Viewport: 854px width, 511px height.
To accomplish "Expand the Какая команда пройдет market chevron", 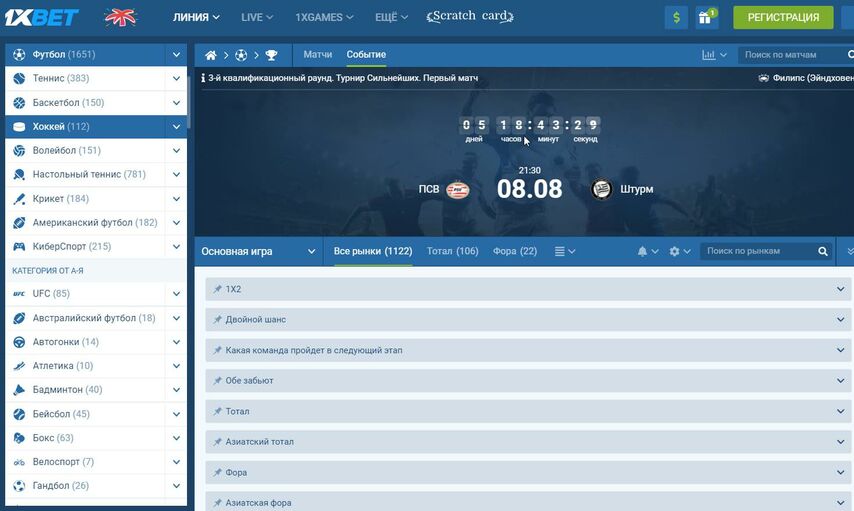I will pos(840,350).
